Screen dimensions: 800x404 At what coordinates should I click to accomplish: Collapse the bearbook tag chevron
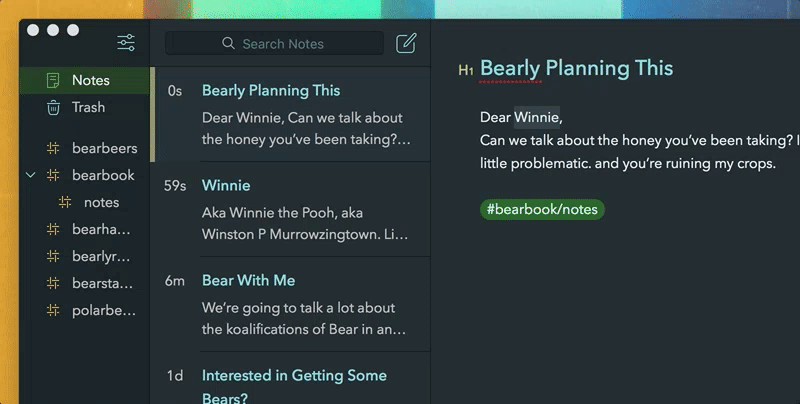tap(31, 175)
